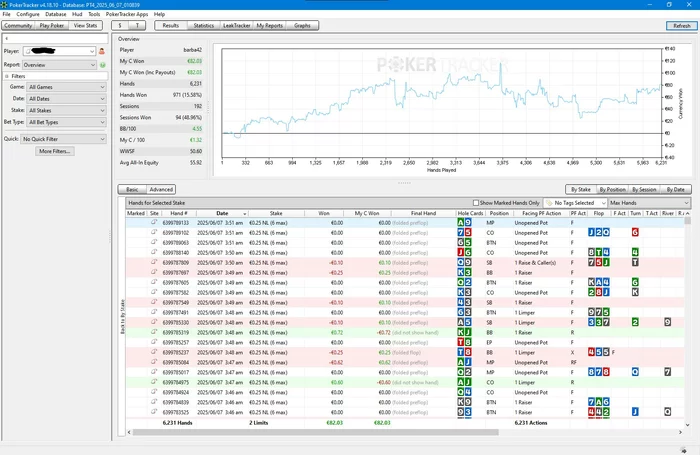Screen dimensions: 700x455
Task: Select the tournament 'T' mode button
Action: click(138, 25)
